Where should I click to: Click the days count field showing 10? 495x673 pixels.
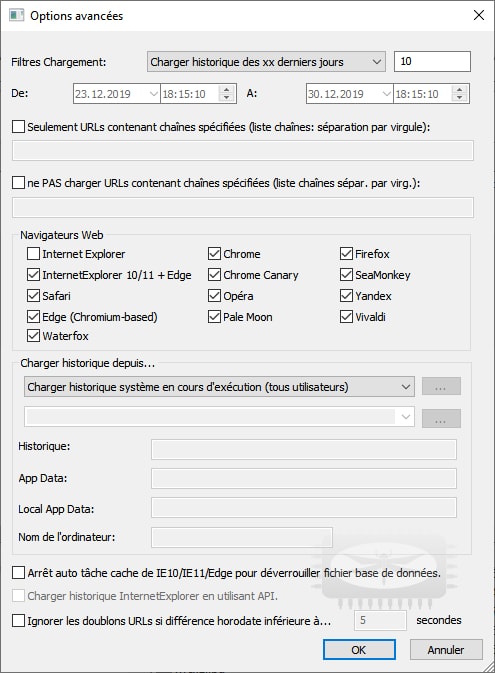432,61
